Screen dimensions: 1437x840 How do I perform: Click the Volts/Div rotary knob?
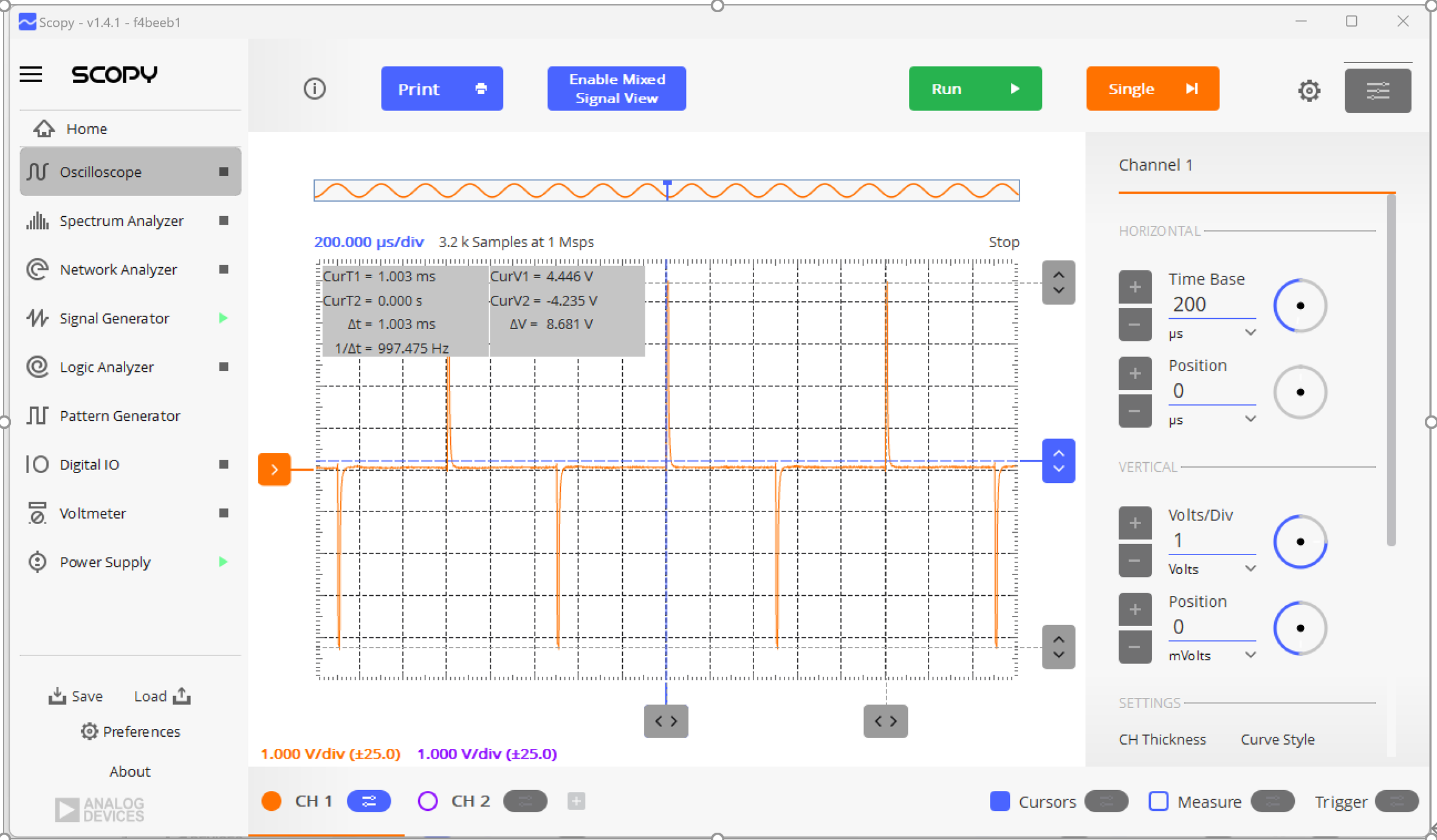(x=1300, y=541)
